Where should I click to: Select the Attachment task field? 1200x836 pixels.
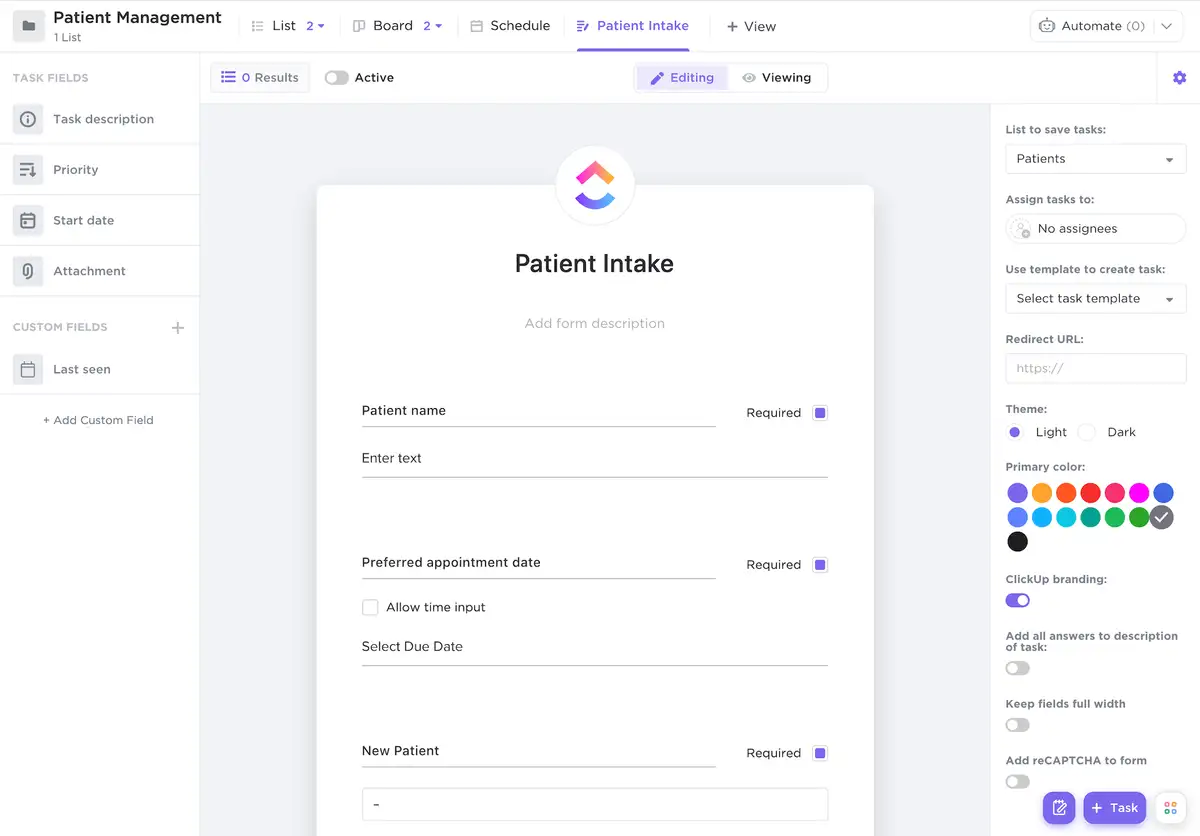pyautogui.click(x=89, y=270)
